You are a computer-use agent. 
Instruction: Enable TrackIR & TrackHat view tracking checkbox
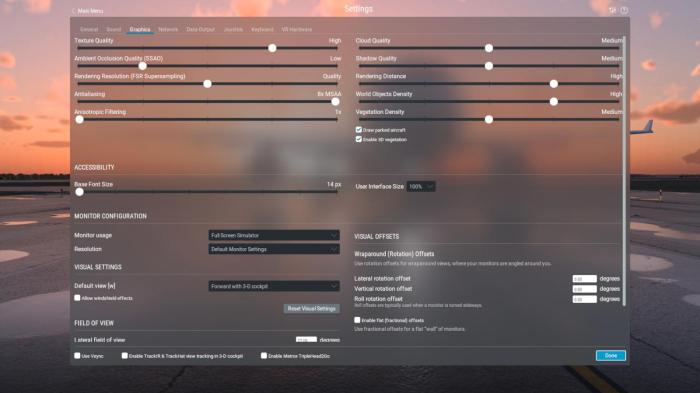(x=125, y=355)
